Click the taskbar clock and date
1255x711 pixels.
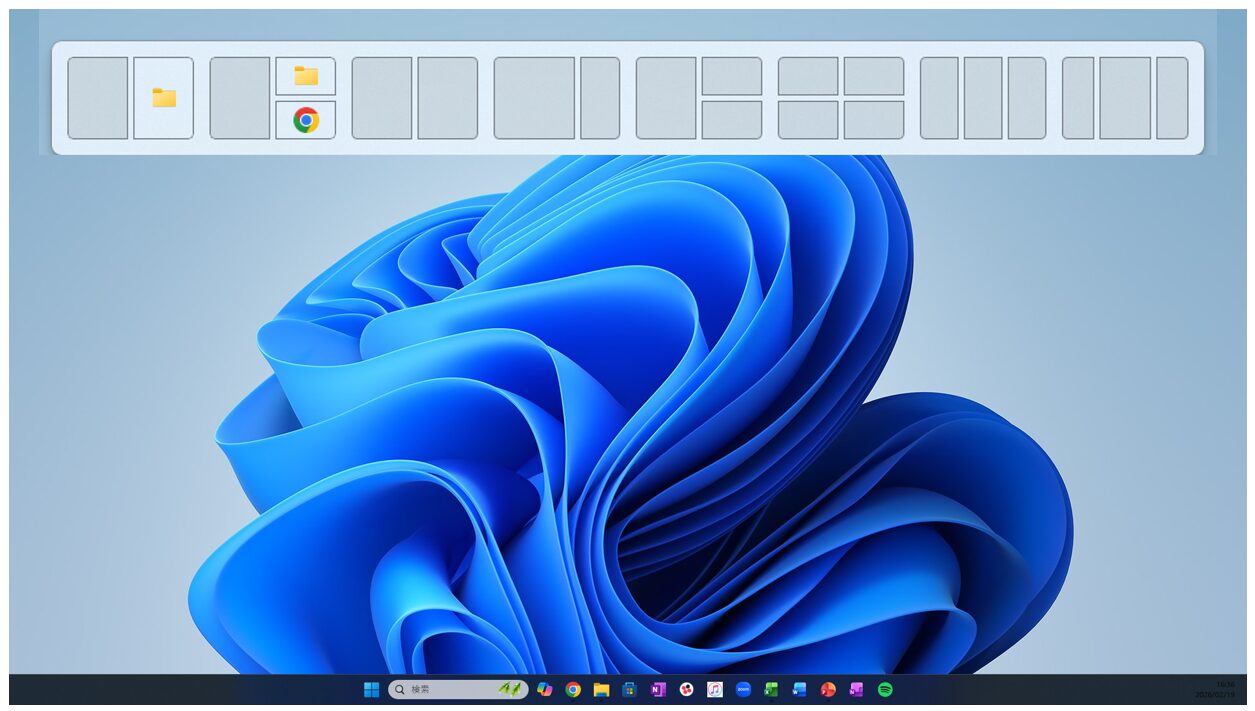(x=1214, y=689)
